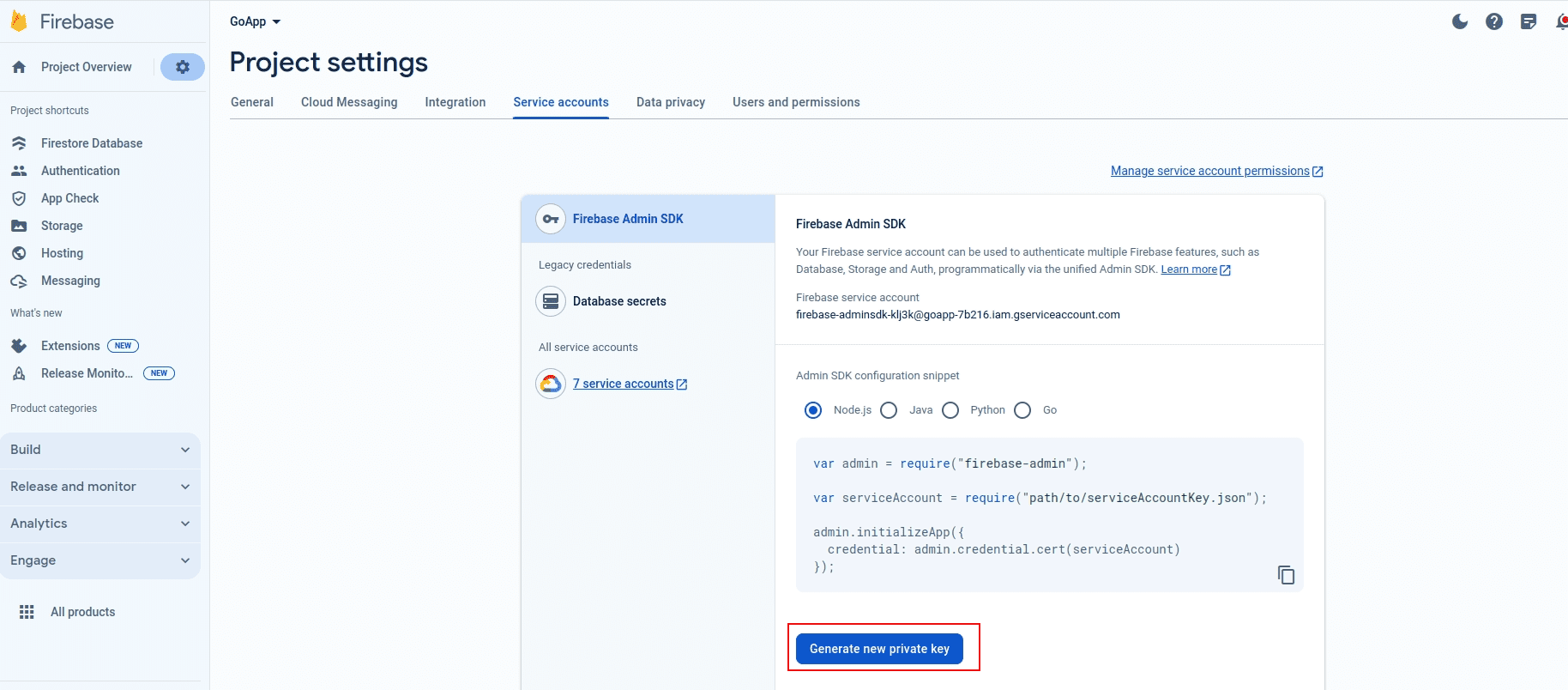Choose the Go snippet radio button
The height and width of the screenshot is (690, 1568).
click(1022, 410)
